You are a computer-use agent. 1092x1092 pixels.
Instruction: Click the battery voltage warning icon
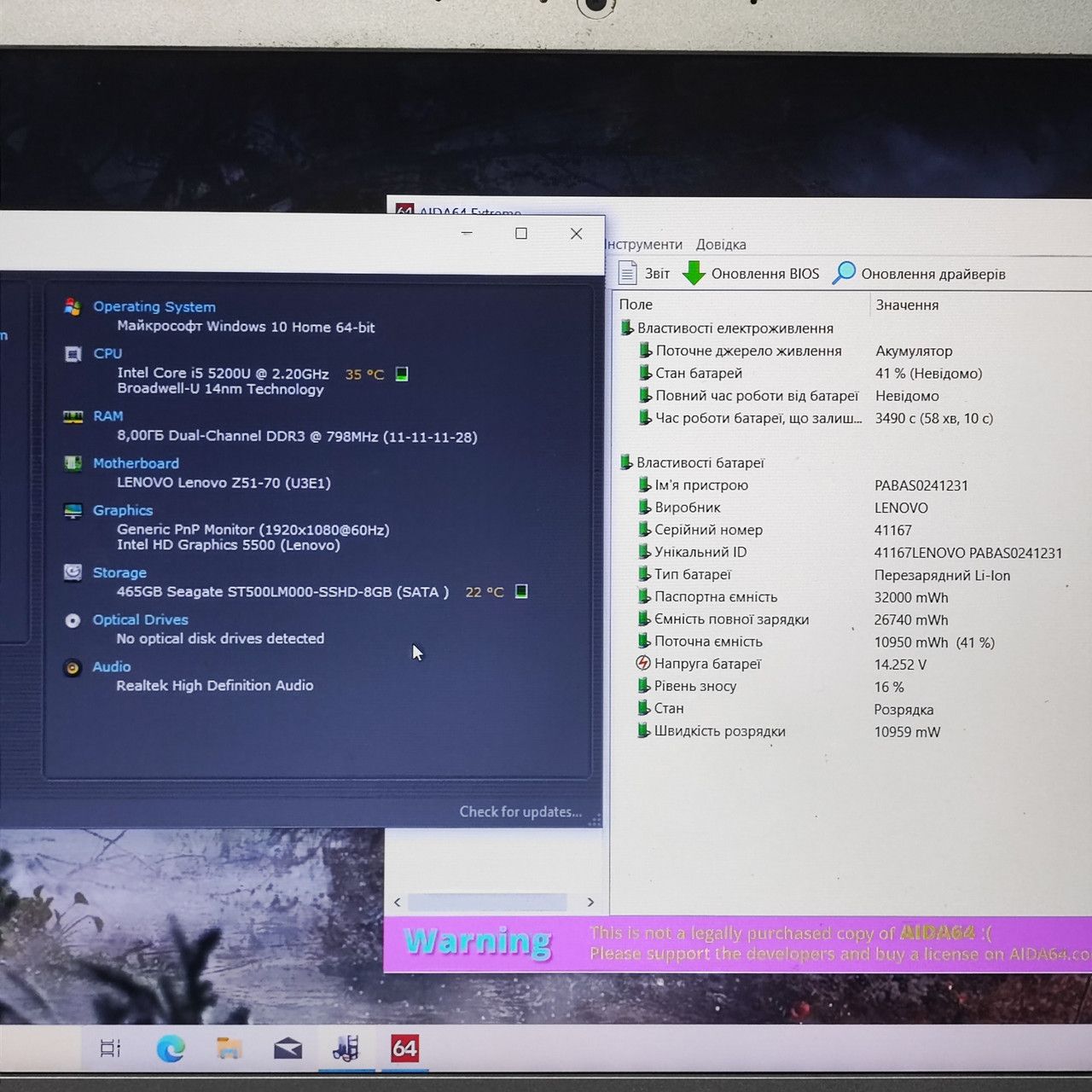click(x=643, y=663)
